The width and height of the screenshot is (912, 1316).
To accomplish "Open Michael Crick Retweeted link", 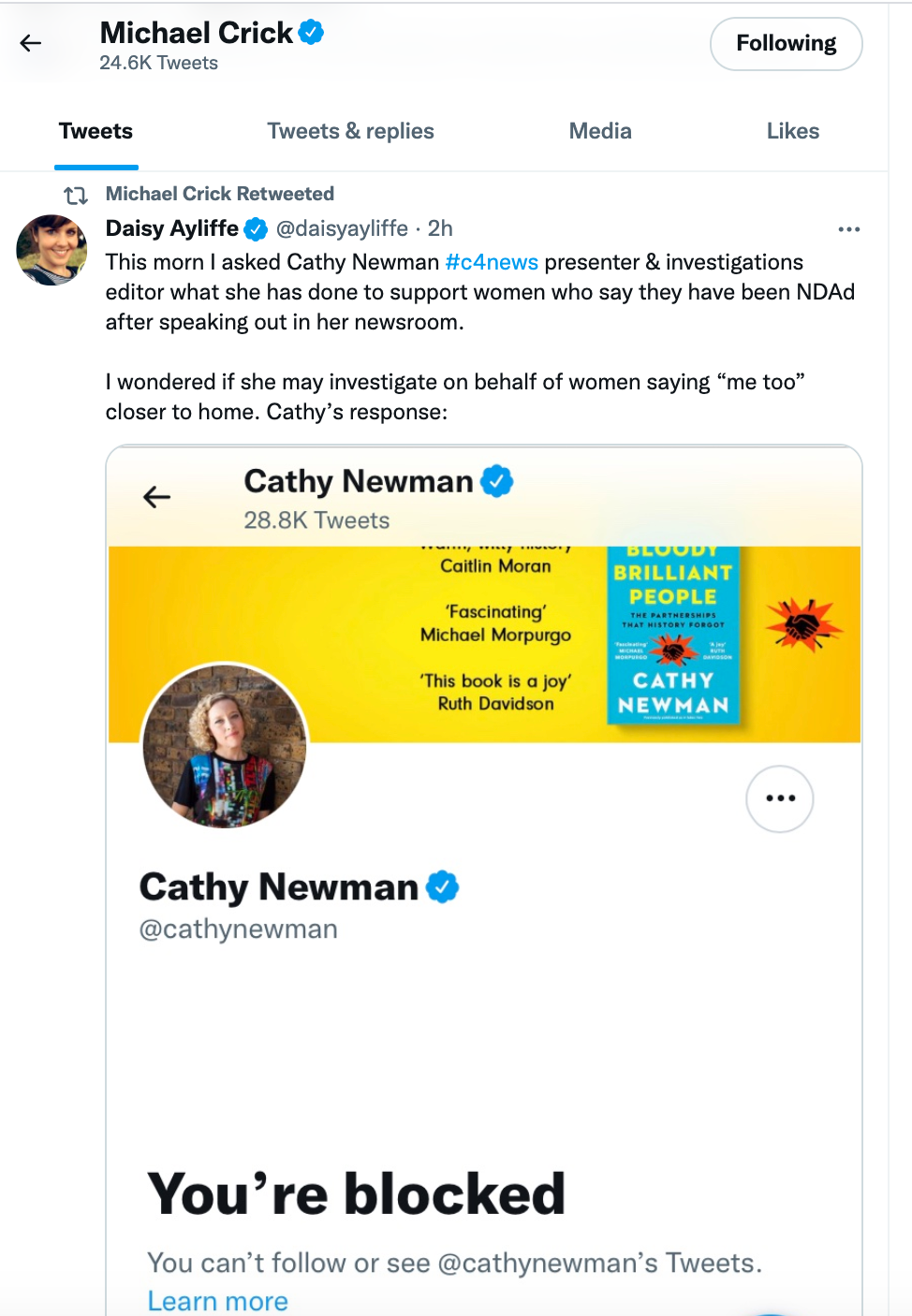I will [219, 194].
